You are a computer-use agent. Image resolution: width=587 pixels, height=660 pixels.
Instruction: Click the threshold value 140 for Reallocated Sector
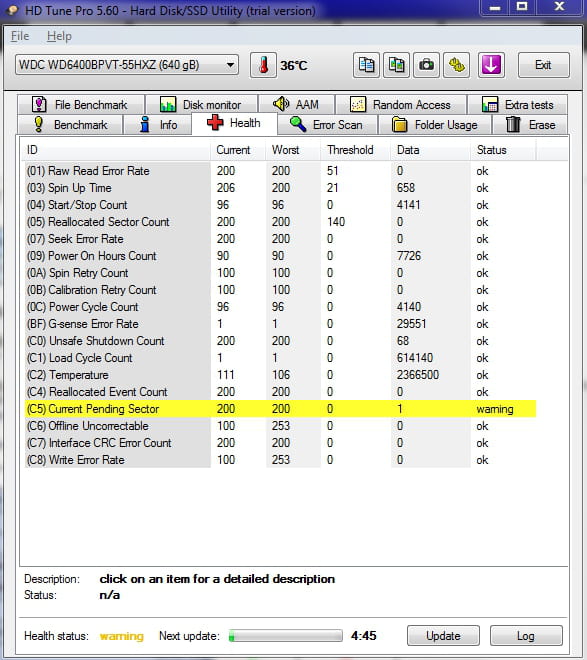pyautogui.click(x=336, y=222)
